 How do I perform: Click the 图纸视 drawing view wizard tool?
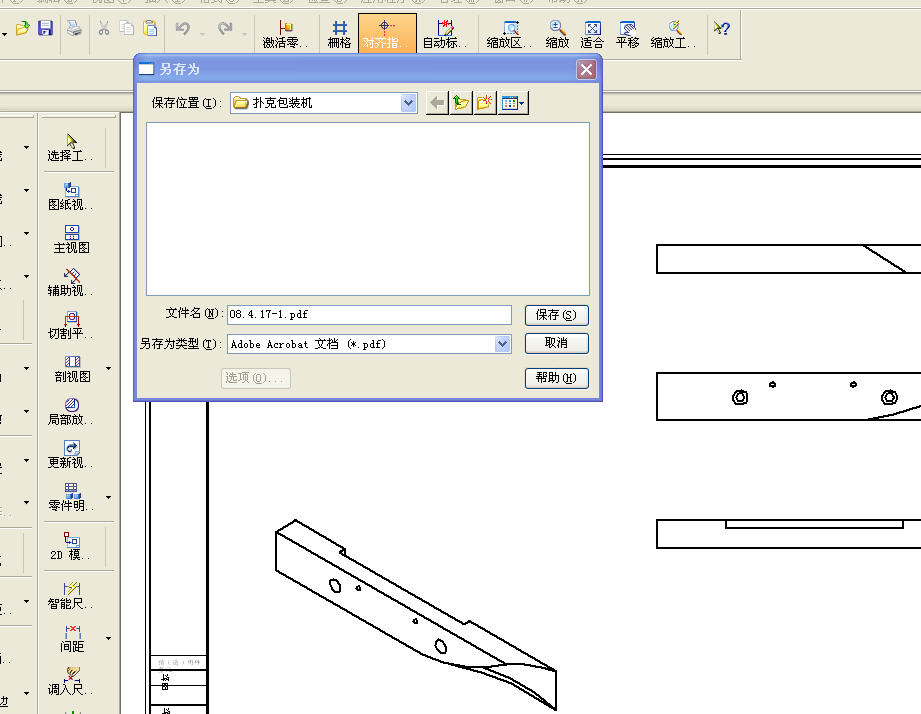click(70, 196)
